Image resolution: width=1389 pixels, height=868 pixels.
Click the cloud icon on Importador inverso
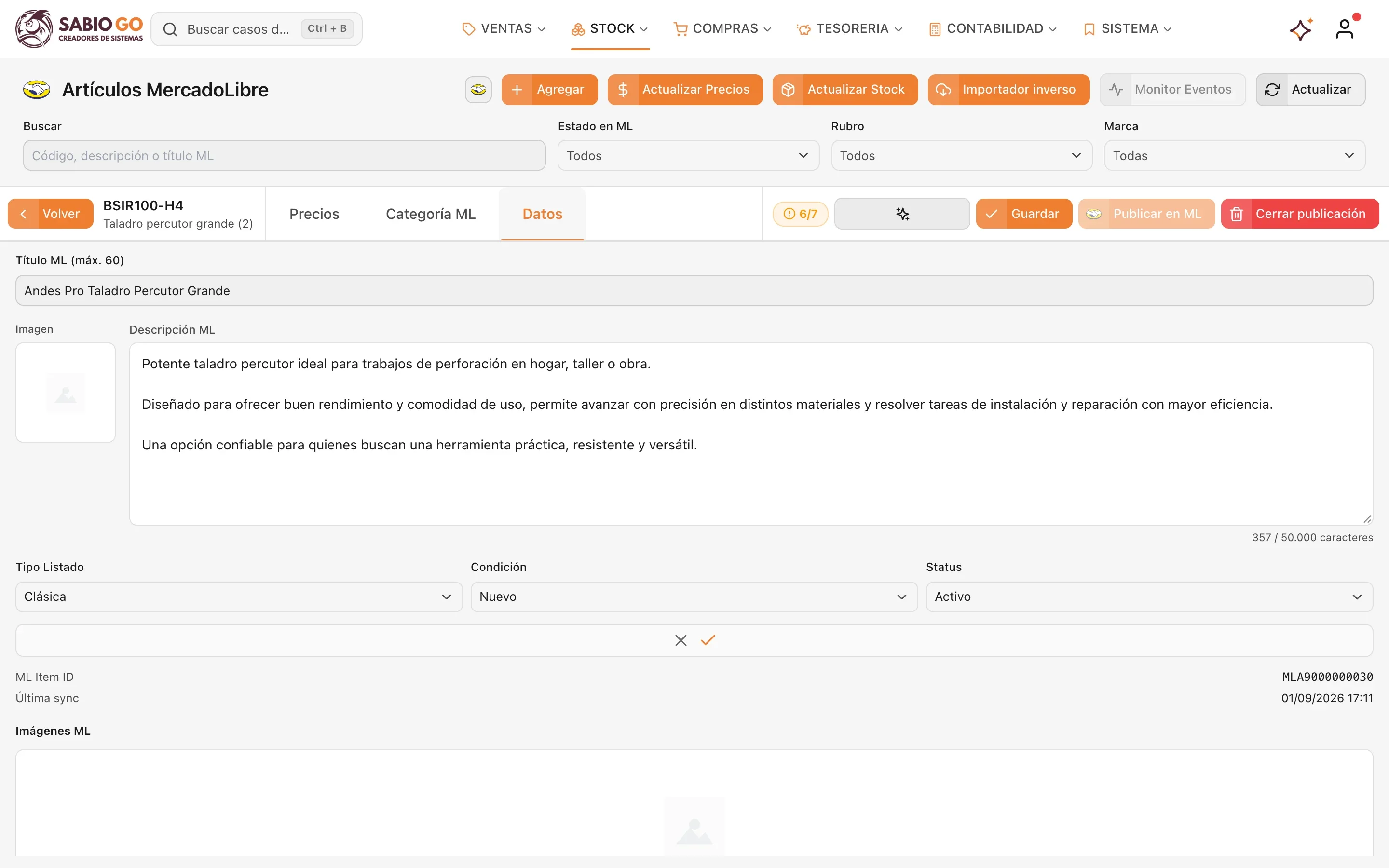click(x=943, y=90)
